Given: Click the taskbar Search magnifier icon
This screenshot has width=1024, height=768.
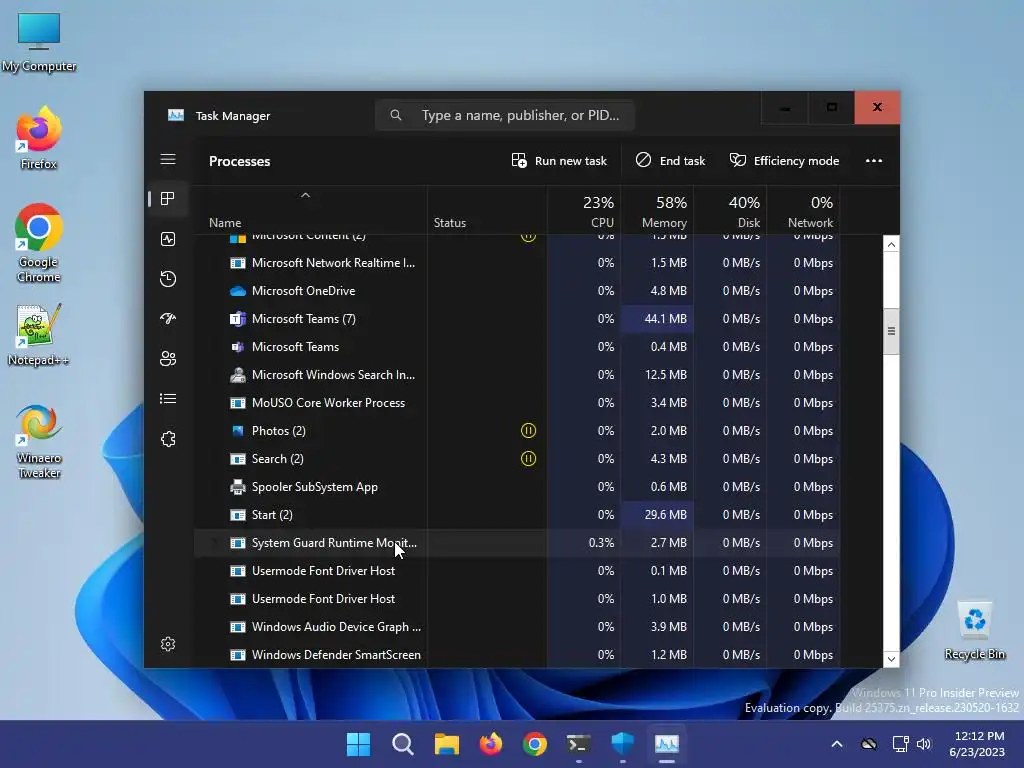Looking at the screenshot, I should pos(402,744).
